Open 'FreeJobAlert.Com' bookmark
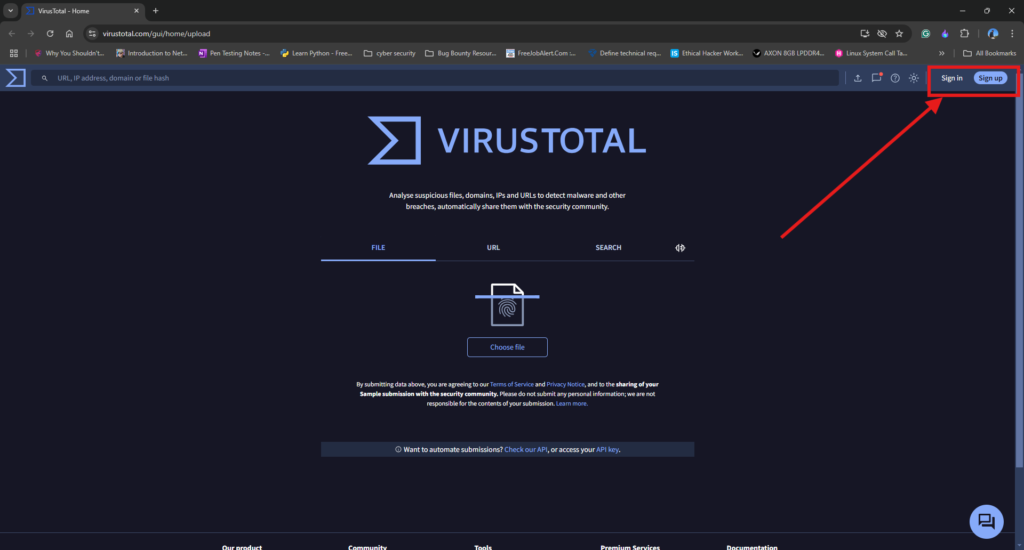1024x550 pixels. click(541, 53)
